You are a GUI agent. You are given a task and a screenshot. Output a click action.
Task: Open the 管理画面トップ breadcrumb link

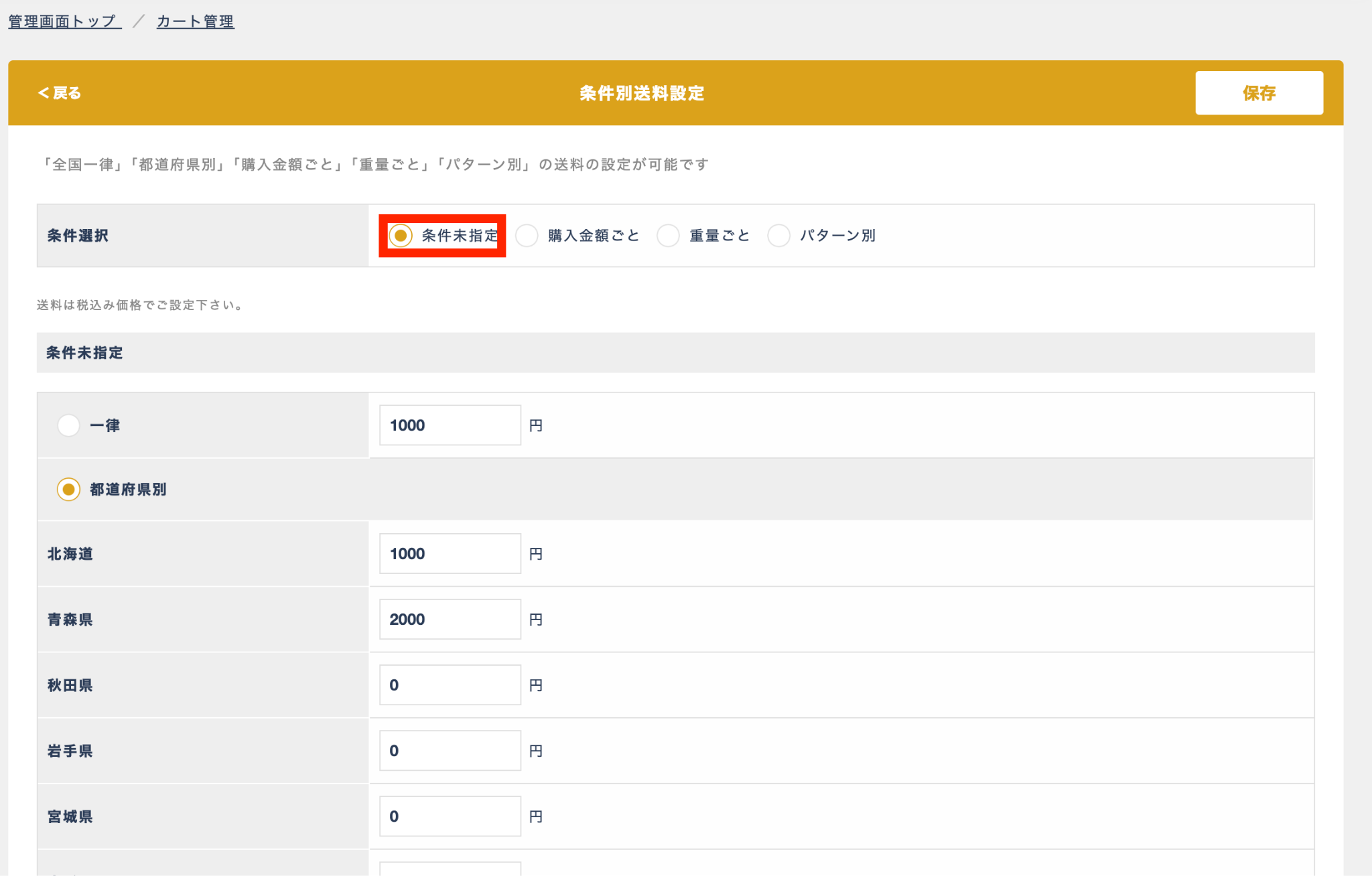tap(64, 21)
